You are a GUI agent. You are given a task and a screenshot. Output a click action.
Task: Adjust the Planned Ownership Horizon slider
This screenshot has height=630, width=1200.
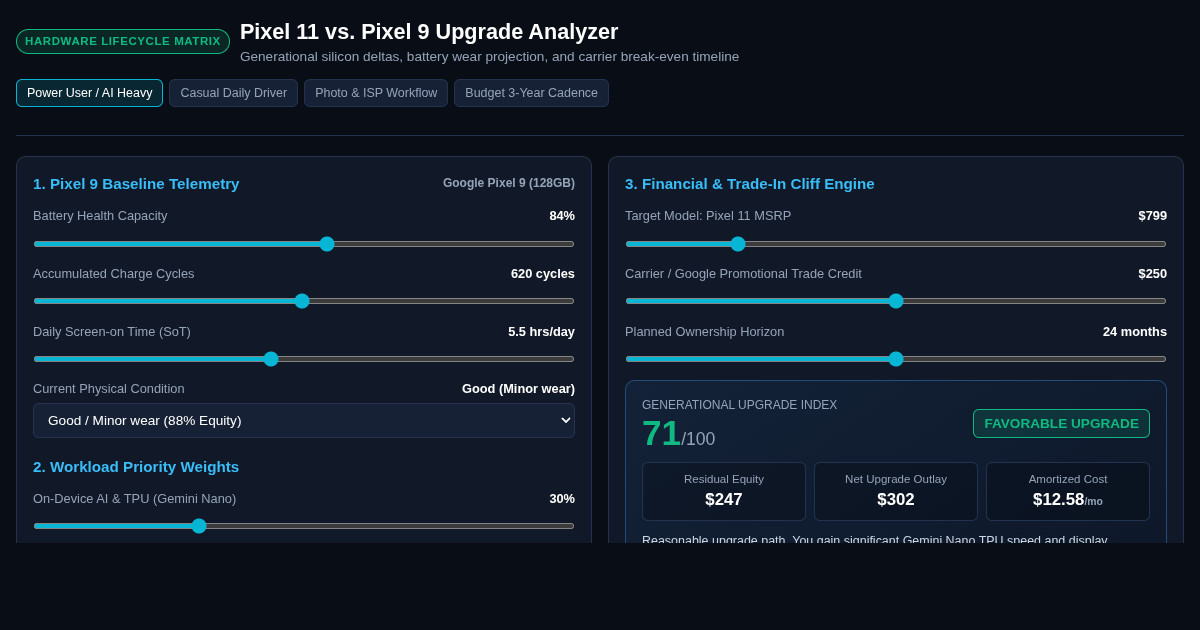pos(896,359)
